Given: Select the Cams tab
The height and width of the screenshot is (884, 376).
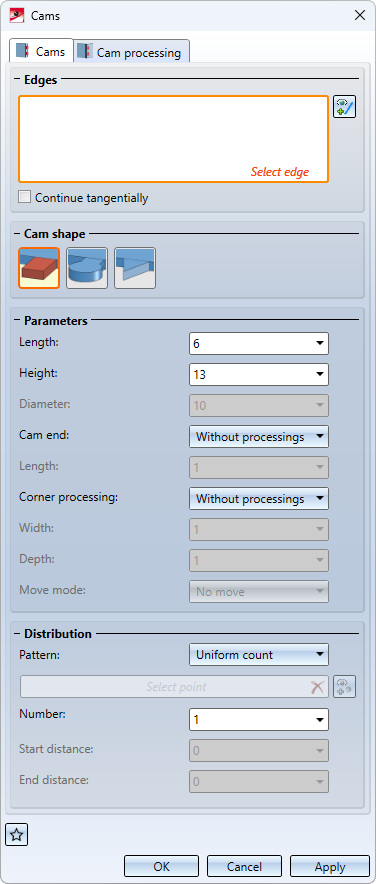Looking at the screenshot, I should coord(42,51).
